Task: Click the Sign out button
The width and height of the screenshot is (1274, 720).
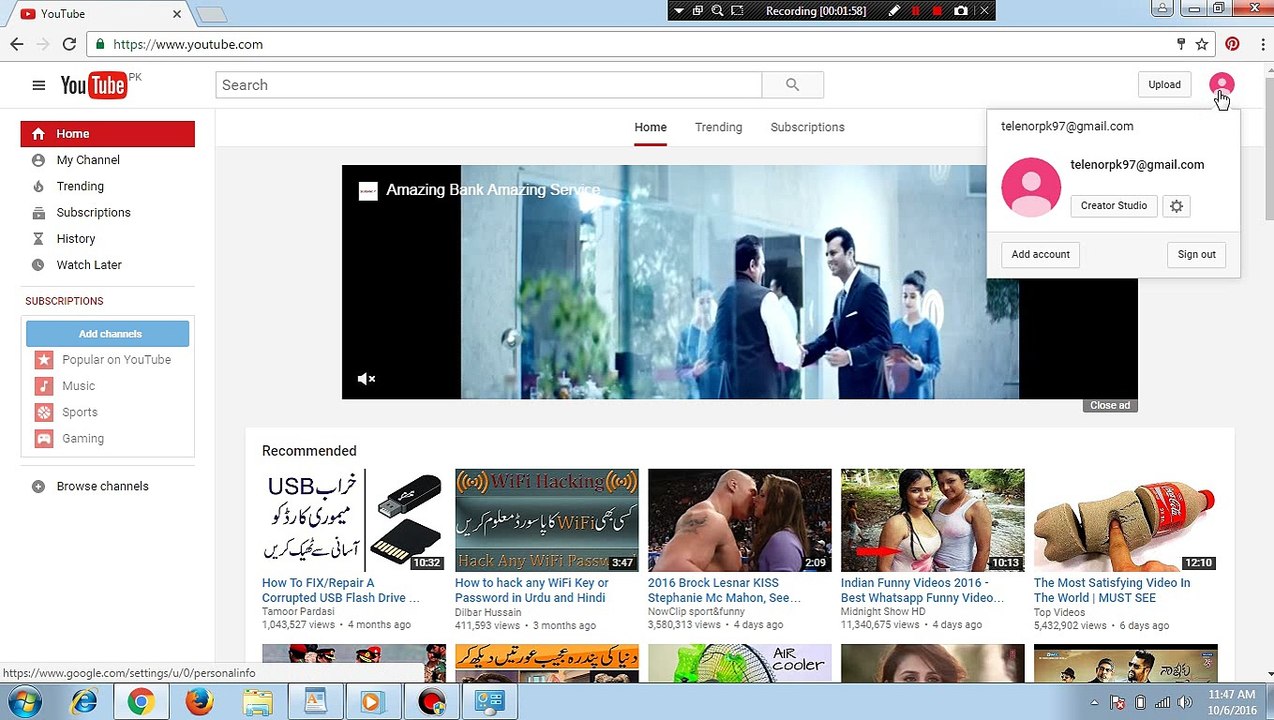Action: click(1196, 254)
